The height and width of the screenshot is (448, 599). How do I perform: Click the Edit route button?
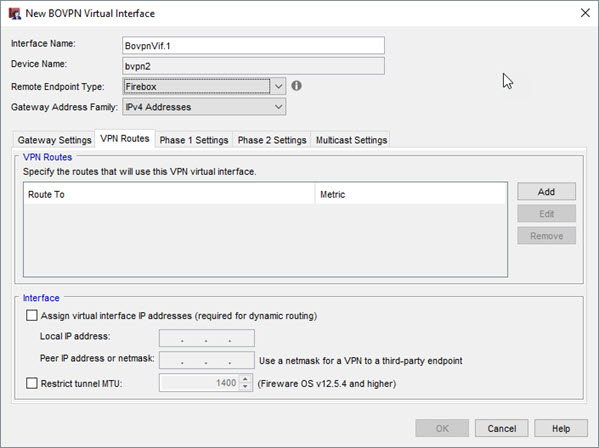click(x=546, y=214)
